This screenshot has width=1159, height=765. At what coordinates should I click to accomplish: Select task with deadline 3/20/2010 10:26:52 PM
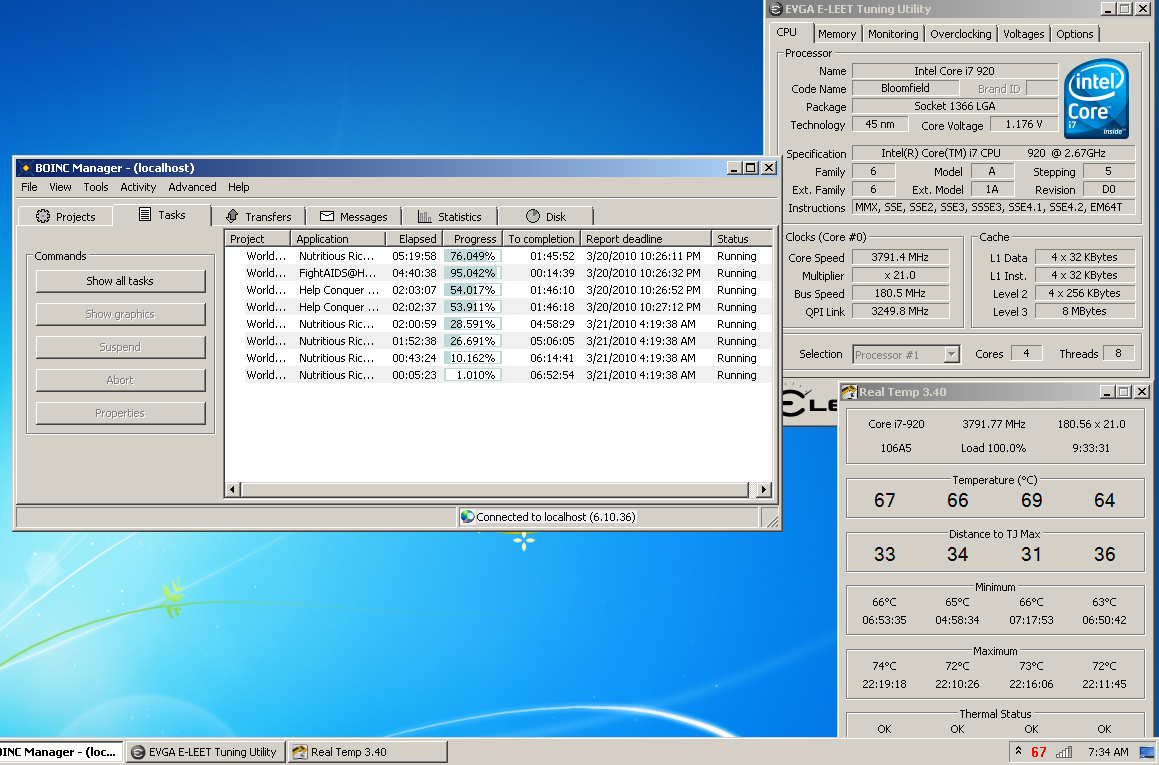click(498, 290)
